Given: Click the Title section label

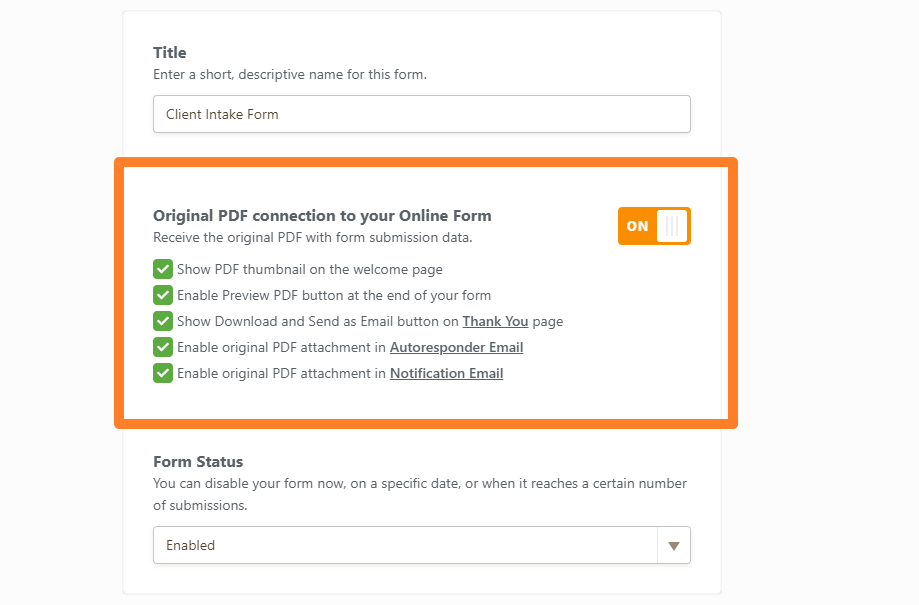Looking at the screenshot, I should [x=170, y=52].
